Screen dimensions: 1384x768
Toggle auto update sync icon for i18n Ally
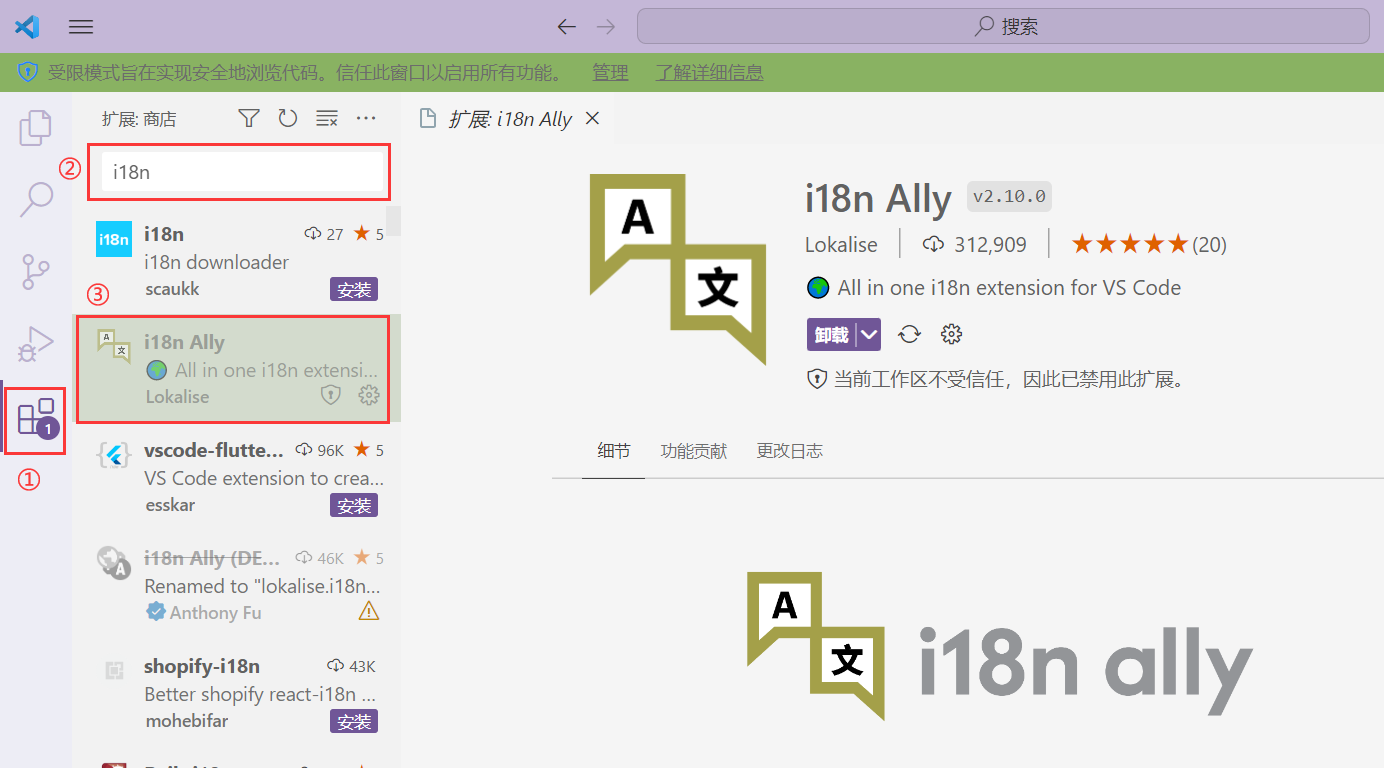pos(910,334)
